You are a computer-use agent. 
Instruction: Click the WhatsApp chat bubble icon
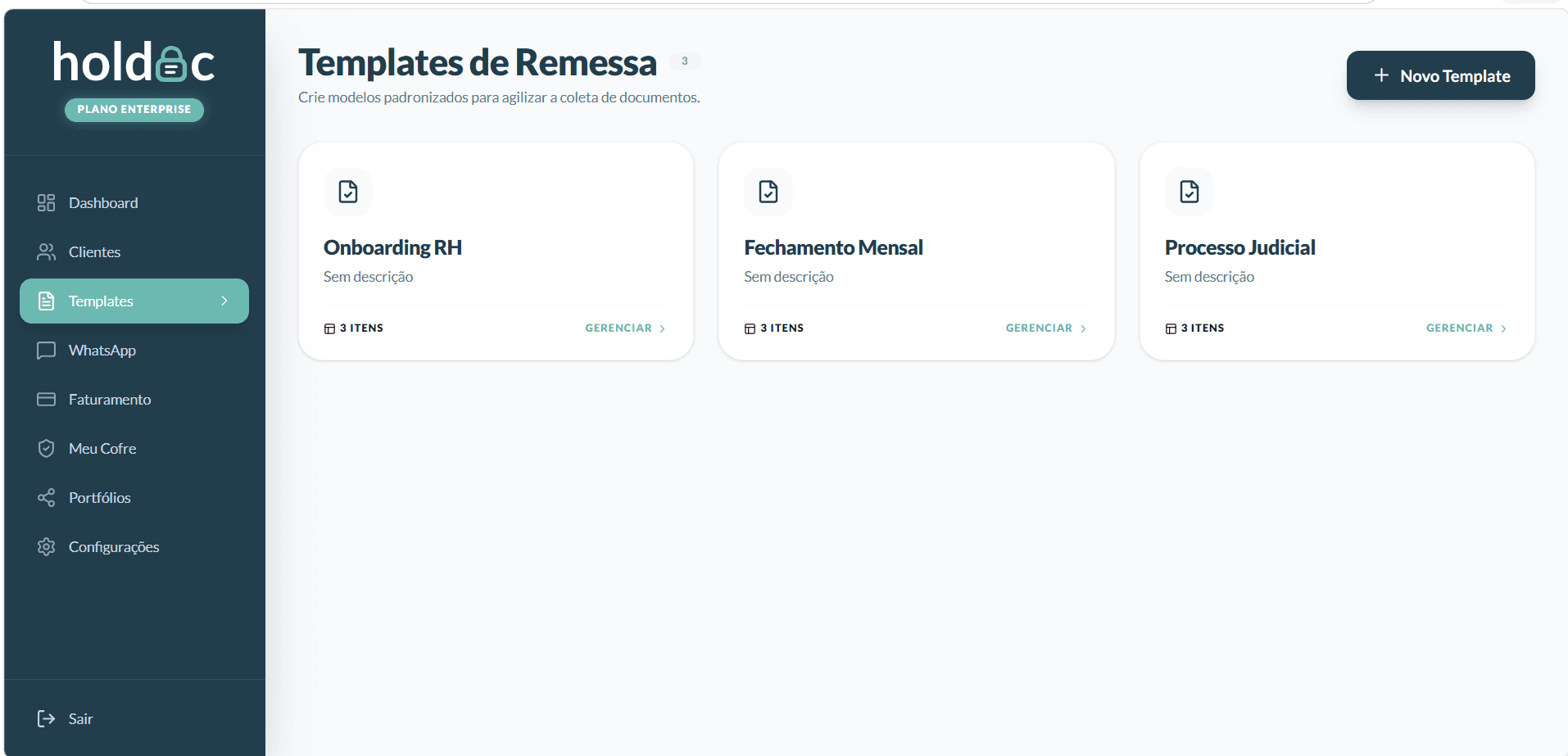click(46, 351)
